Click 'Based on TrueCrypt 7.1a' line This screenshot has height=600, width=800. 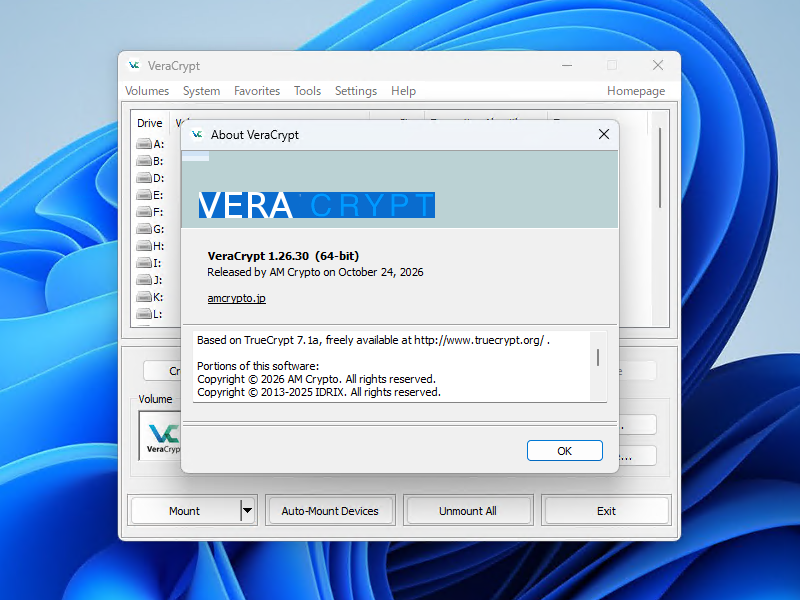[x=373, y=340]
